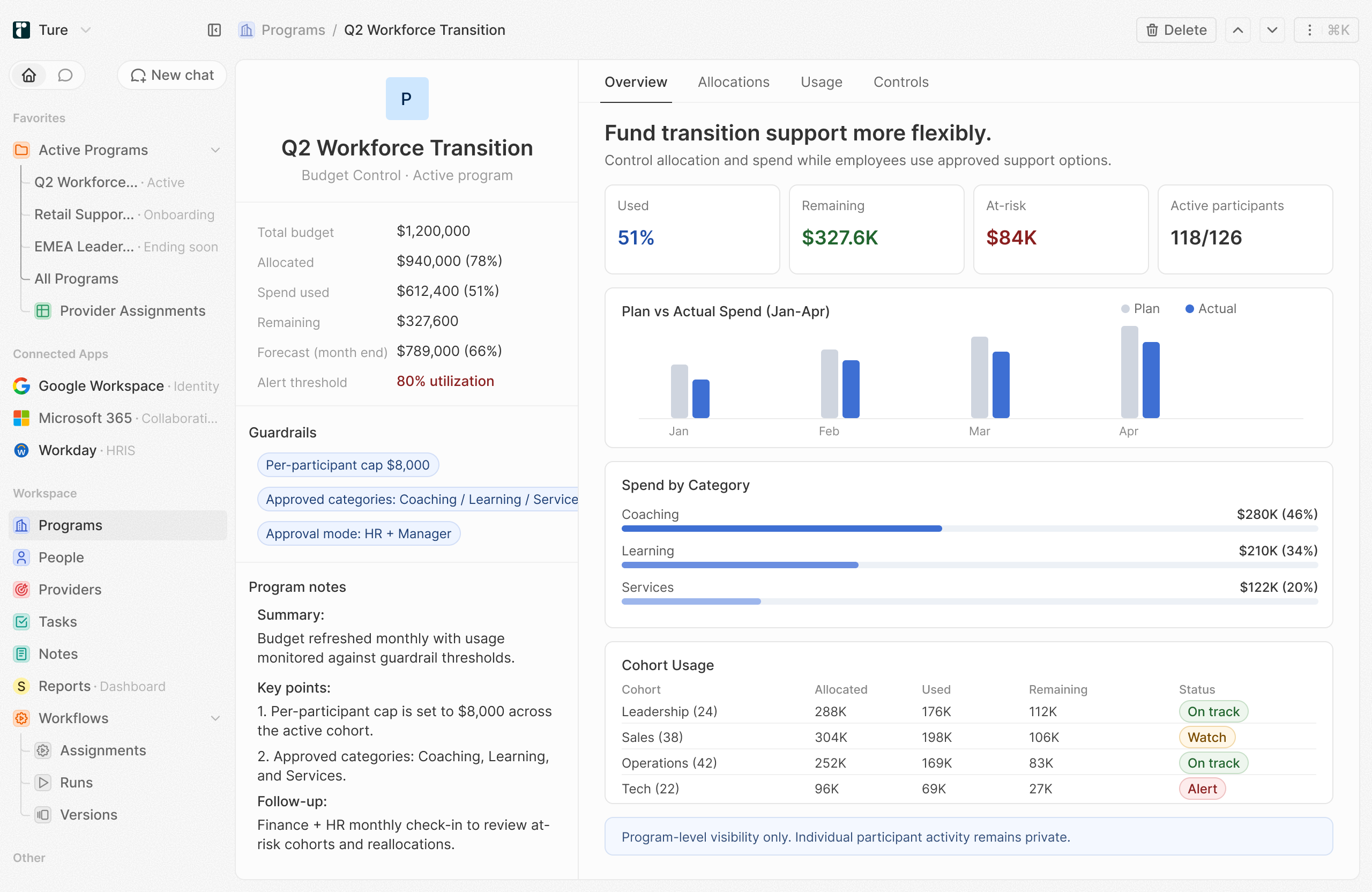Image resolution: width=1372 pixels, height=892 pixels.
Task: Switch to the Controls tab
Action: click(x=900, y=82)
